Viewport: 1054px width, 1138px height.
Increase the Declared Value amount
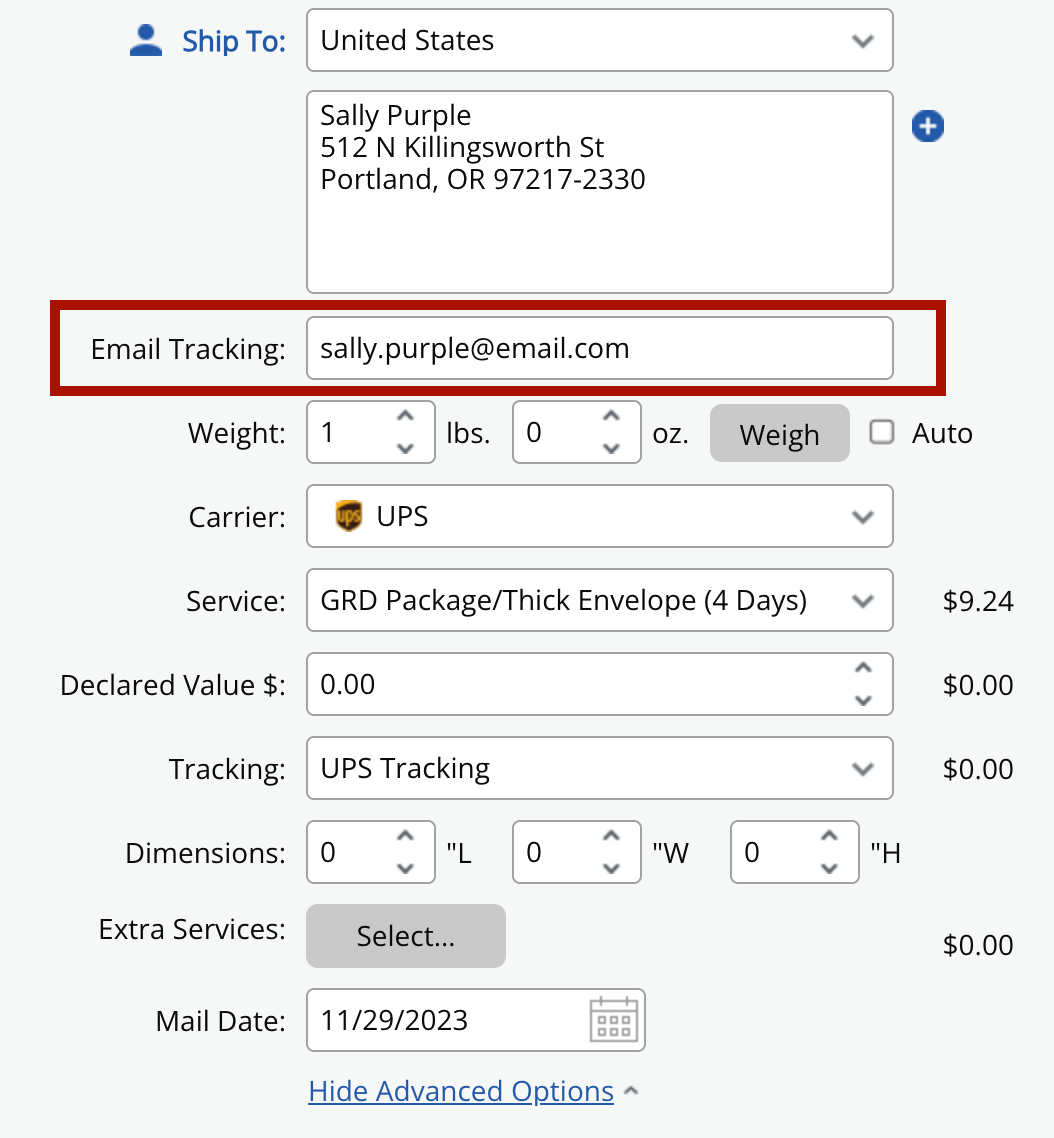point(863,669)
